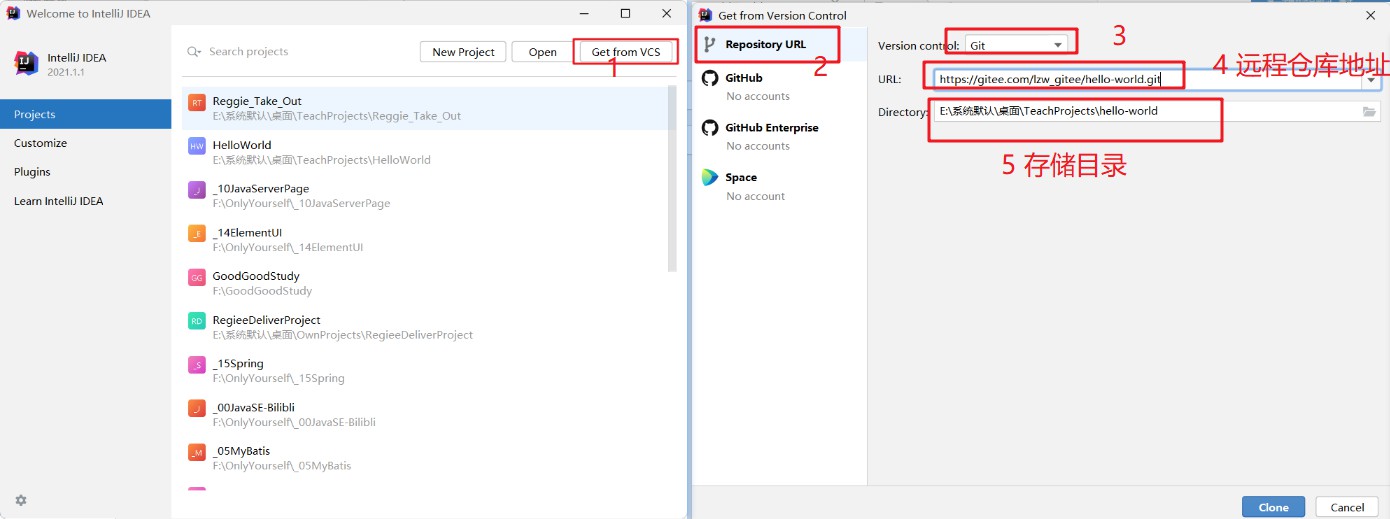Open Reggie_Take_Out project name
1390x519 pixels.
click(x=257, y=101)
